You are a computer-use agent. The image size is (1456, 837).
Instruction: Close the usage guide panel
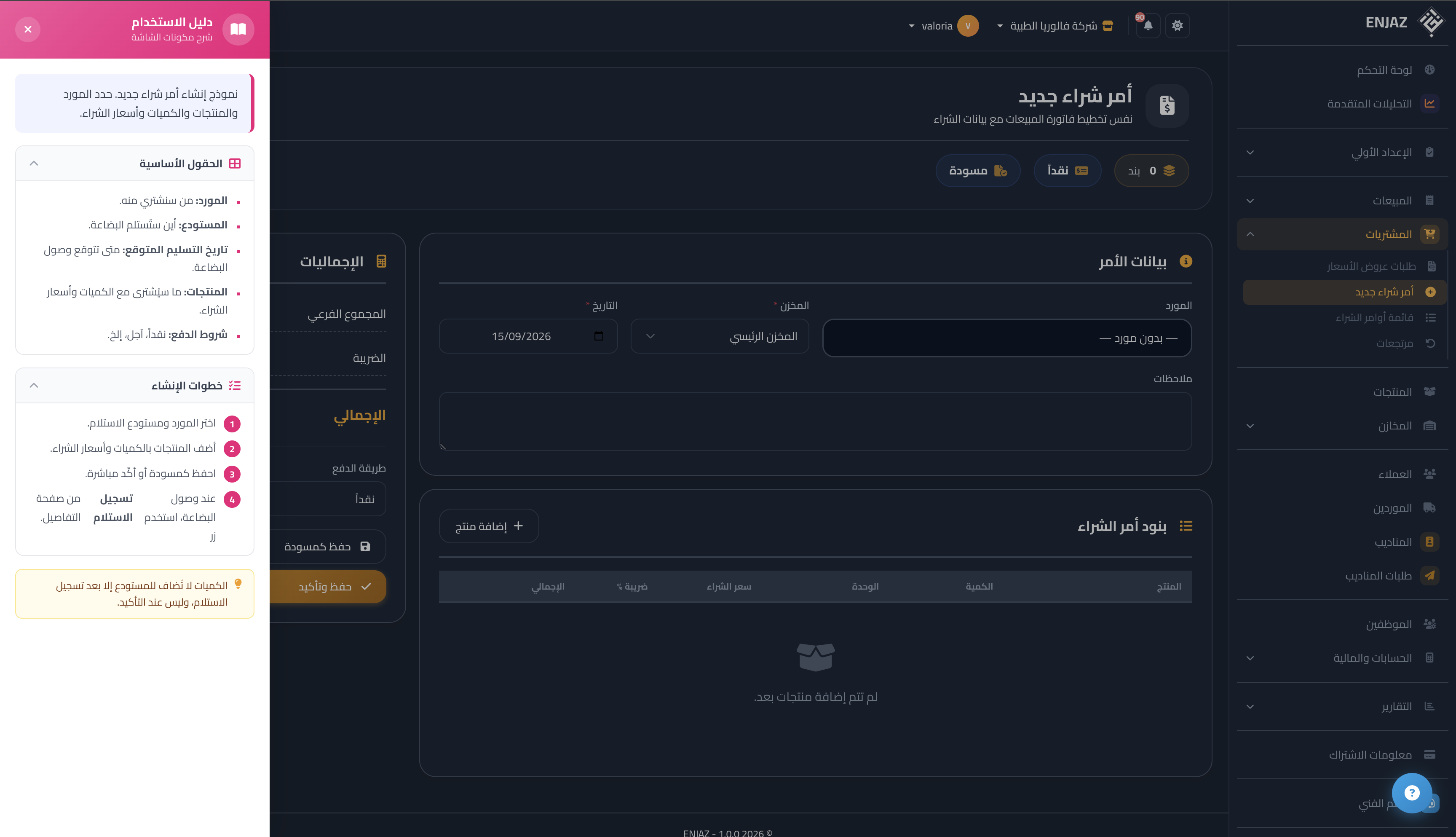(27, 29)
